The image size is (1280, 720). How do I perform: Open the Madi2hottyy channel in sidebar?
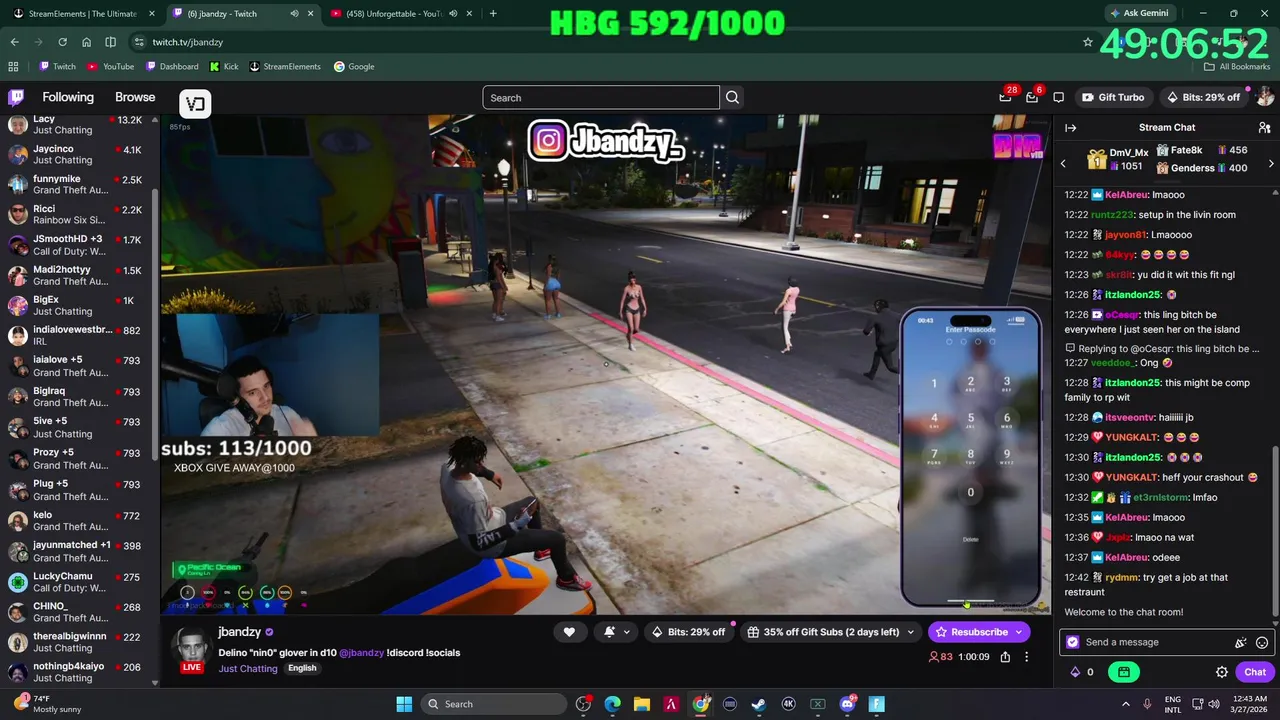click(78, 275)
